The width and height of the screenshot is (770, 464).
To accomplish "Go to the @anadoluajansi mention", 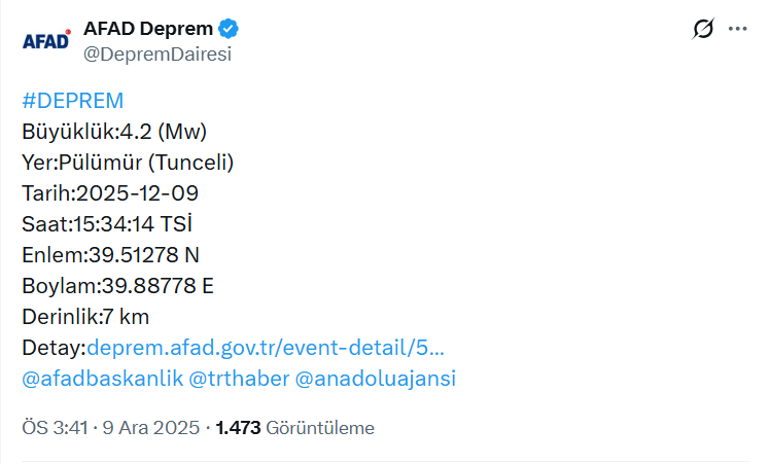I will (x=375, y=379).
